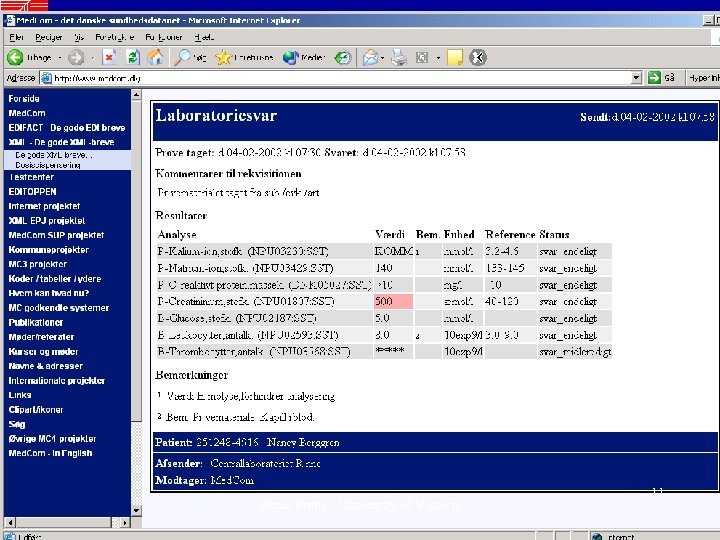This screenshot has height=540, width=720.
Task: Open the Funktioner menu
Action: point(164,37)
